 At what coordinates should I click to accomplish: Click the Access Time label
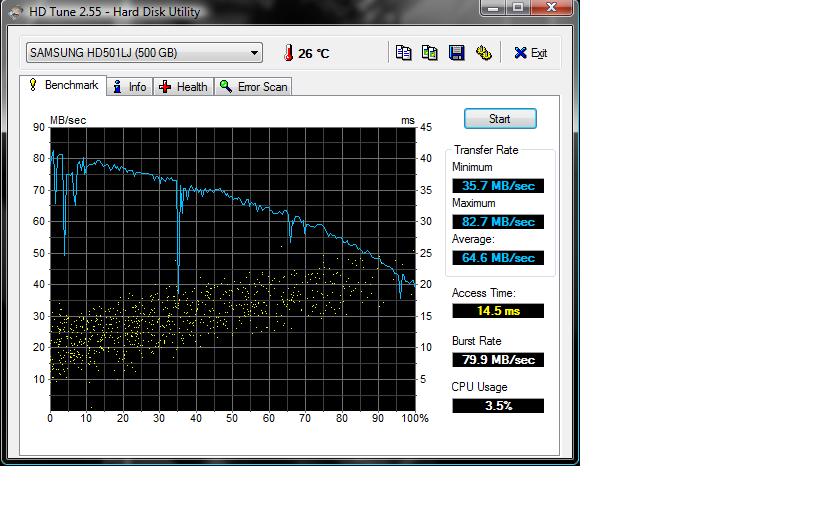(x=483, y=293)
